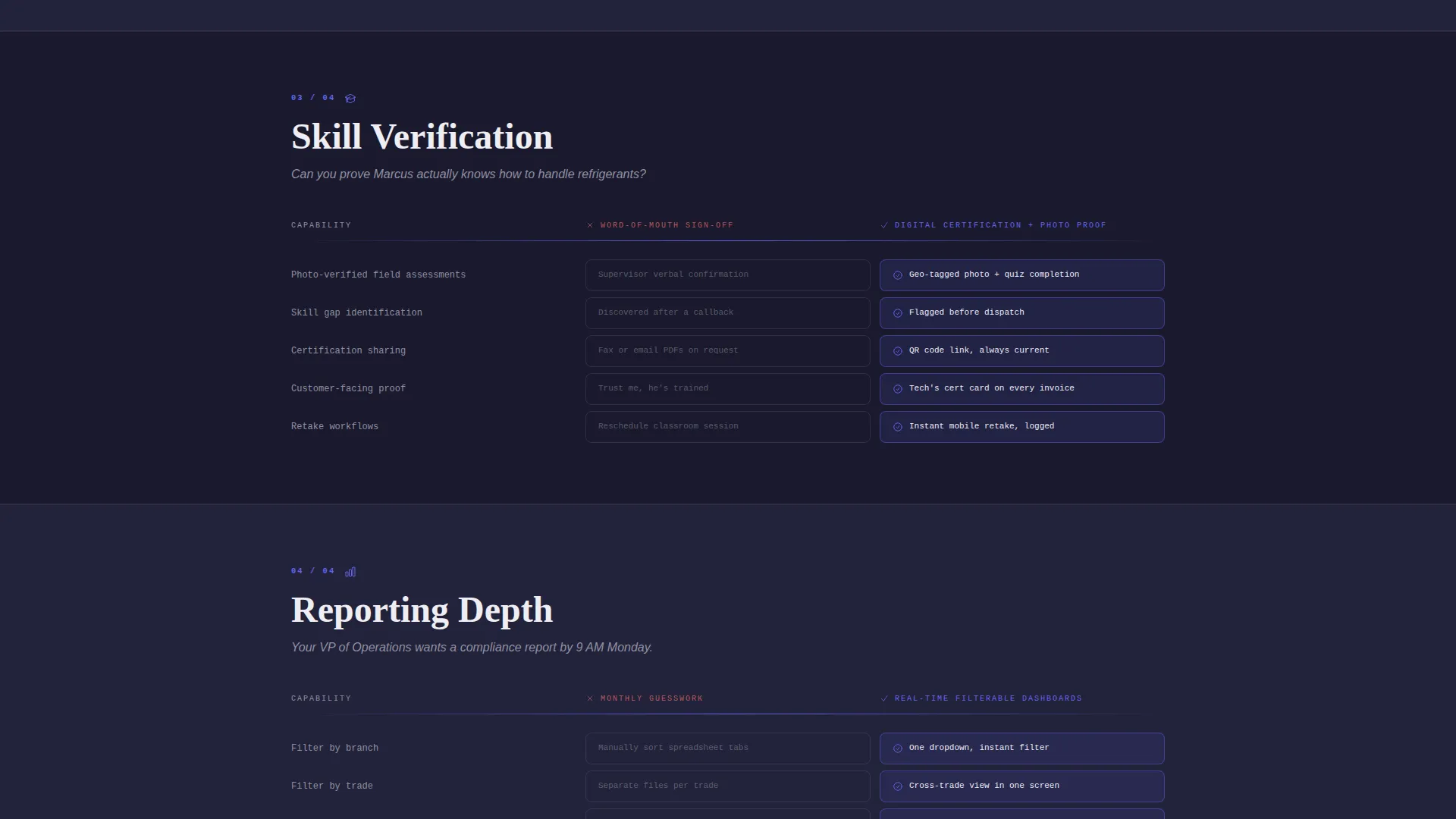
Task: Click the check circle beside Instant mobile retake, logged
Action: tap(898, 427)
